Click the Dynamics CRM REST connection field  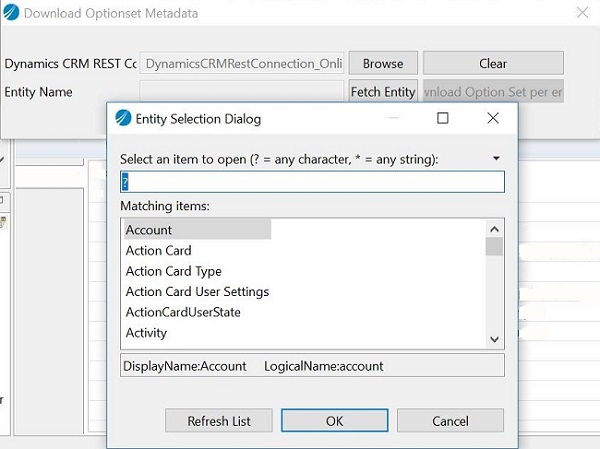(243, 63)
